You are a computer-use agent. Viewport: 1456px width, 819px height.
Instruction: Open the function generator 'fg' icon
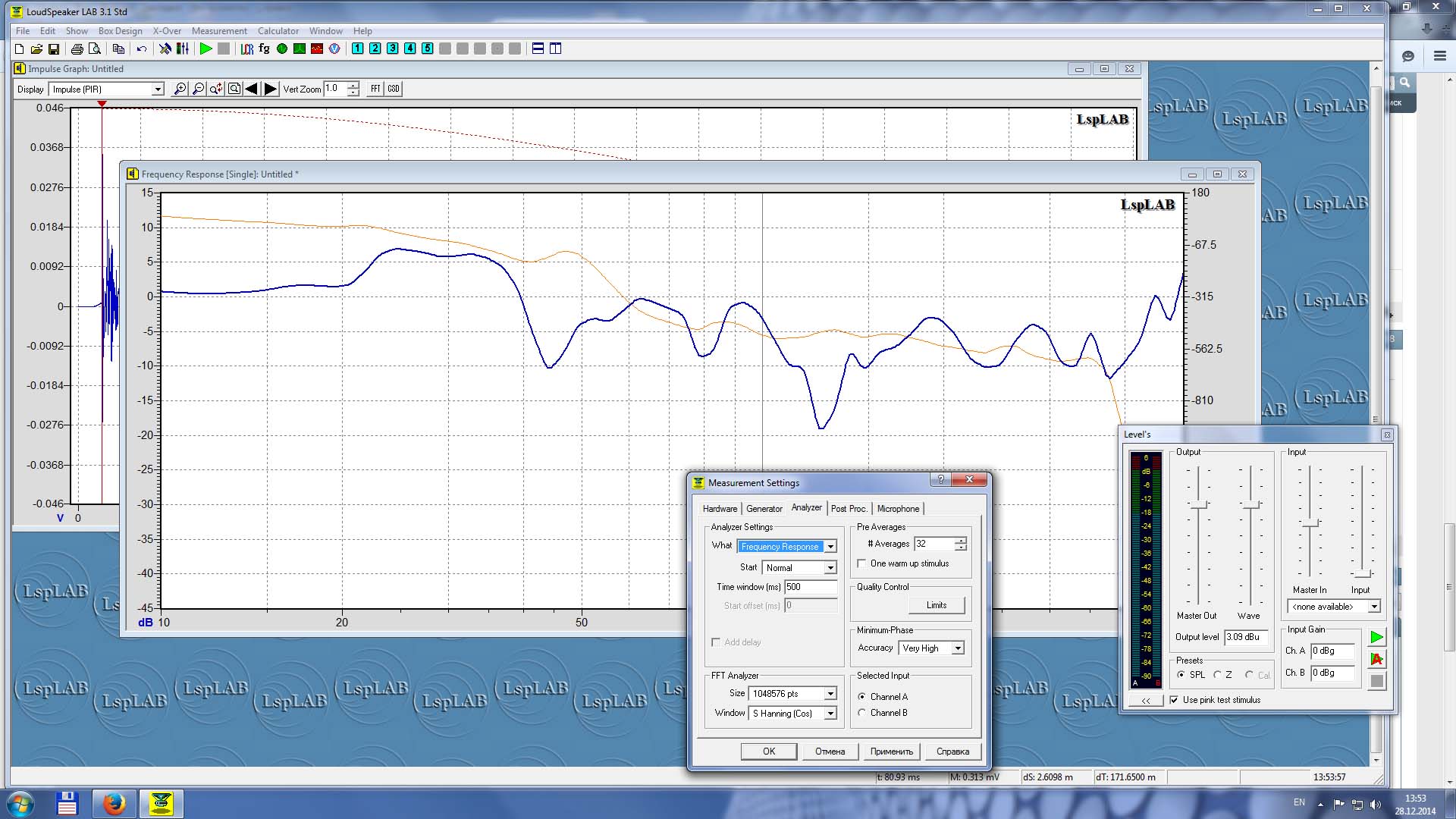(x=265, y=49)
